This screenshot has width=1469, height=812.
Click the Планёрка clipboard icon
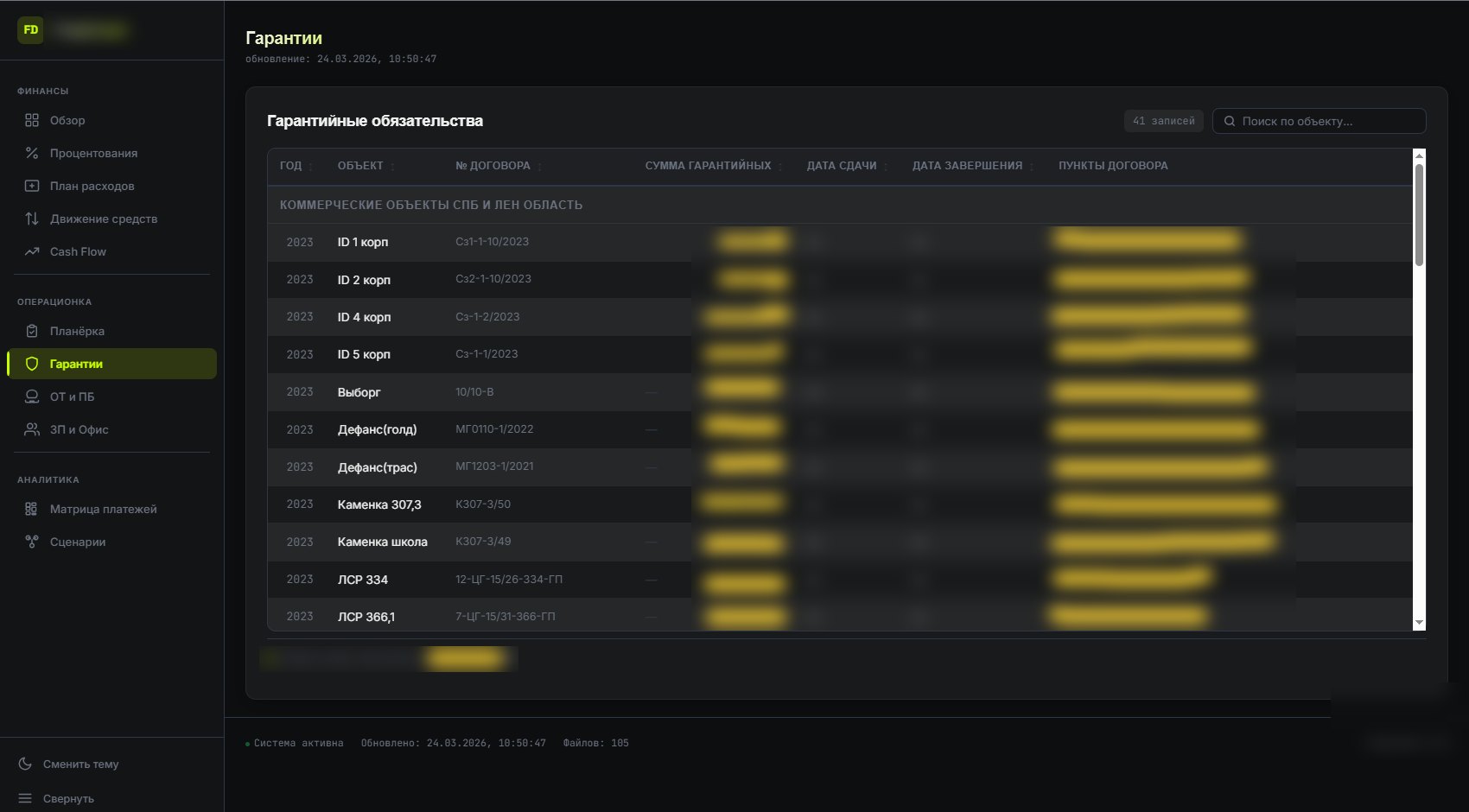(32, 331)
